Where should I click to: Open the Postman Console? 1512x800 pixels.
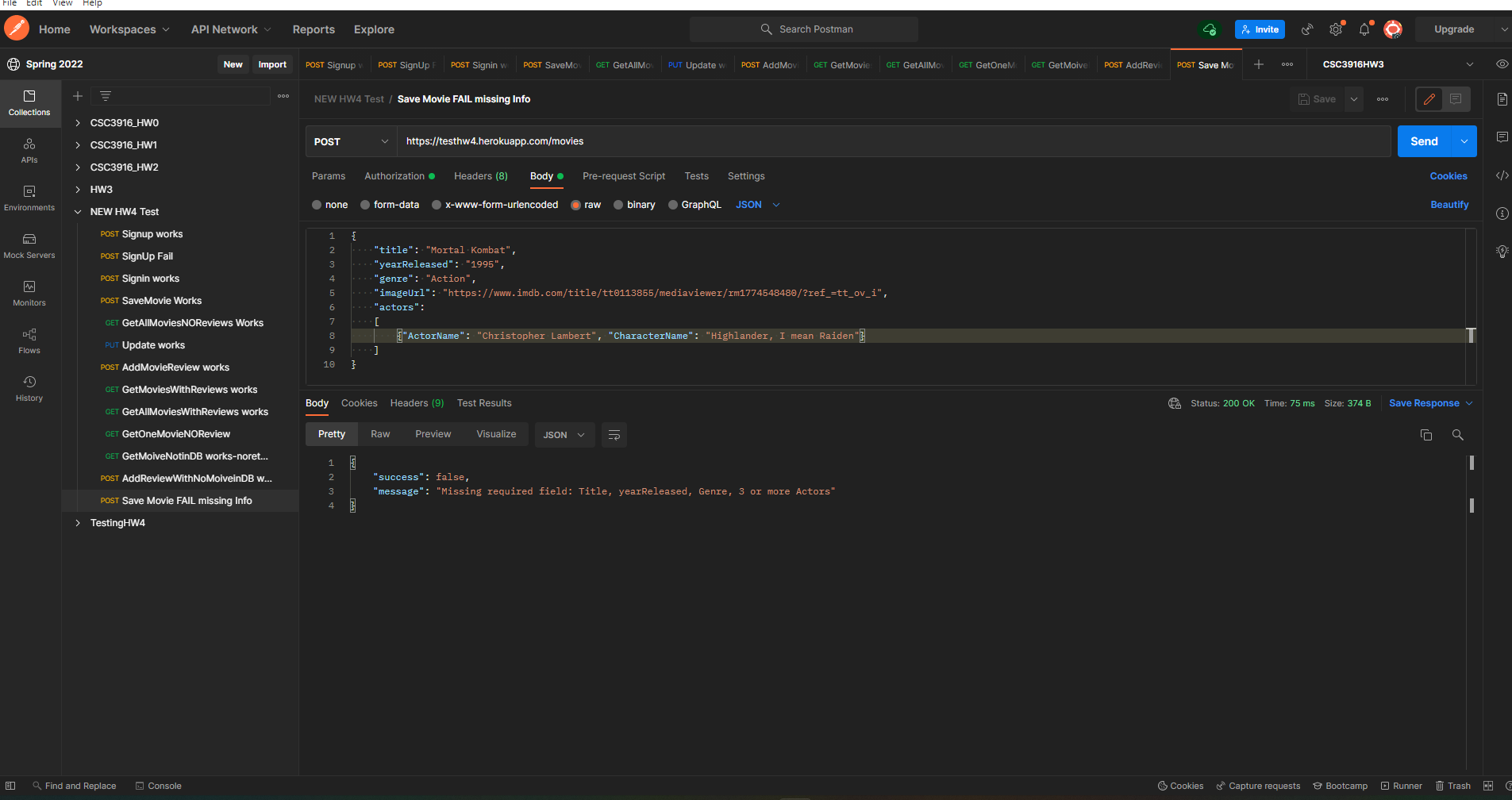pyautogui.click(x=158, y=786)
